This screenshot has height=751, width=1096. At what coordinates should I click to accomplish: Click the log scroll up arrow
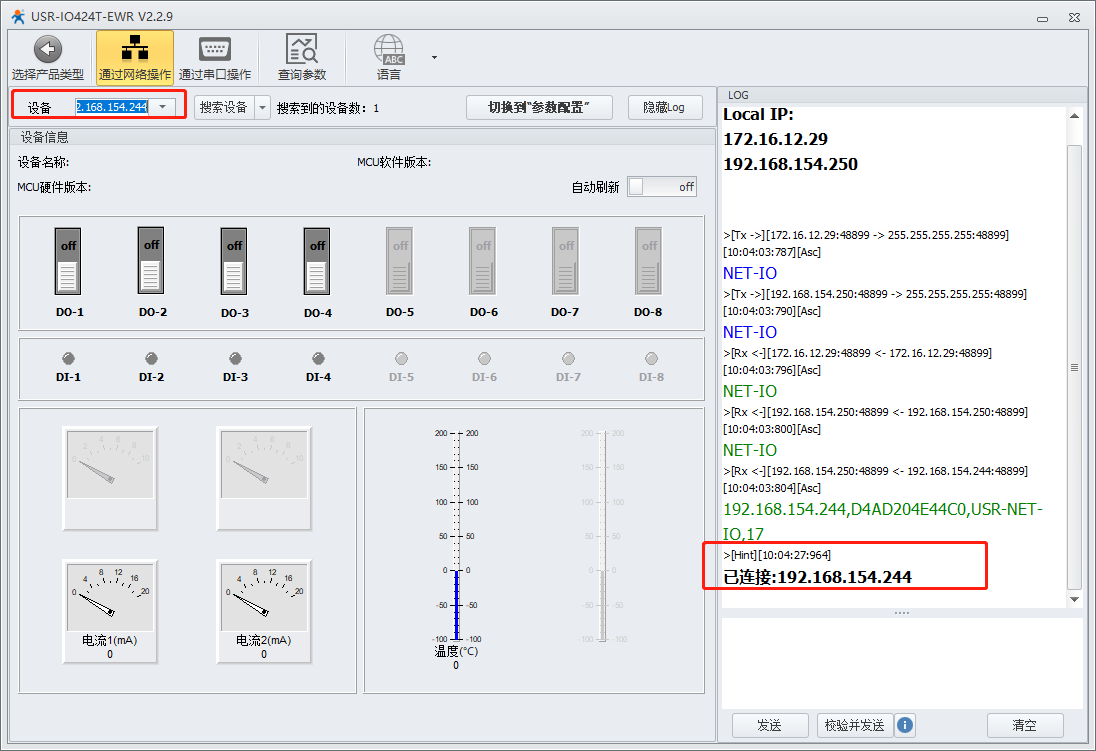1074,115
